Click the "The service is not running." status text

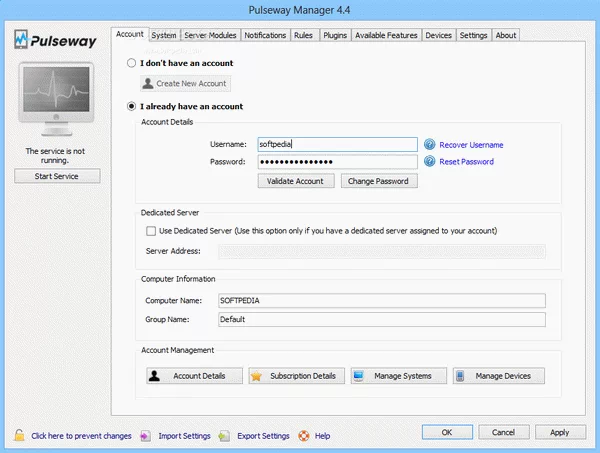tap(55, 156)
